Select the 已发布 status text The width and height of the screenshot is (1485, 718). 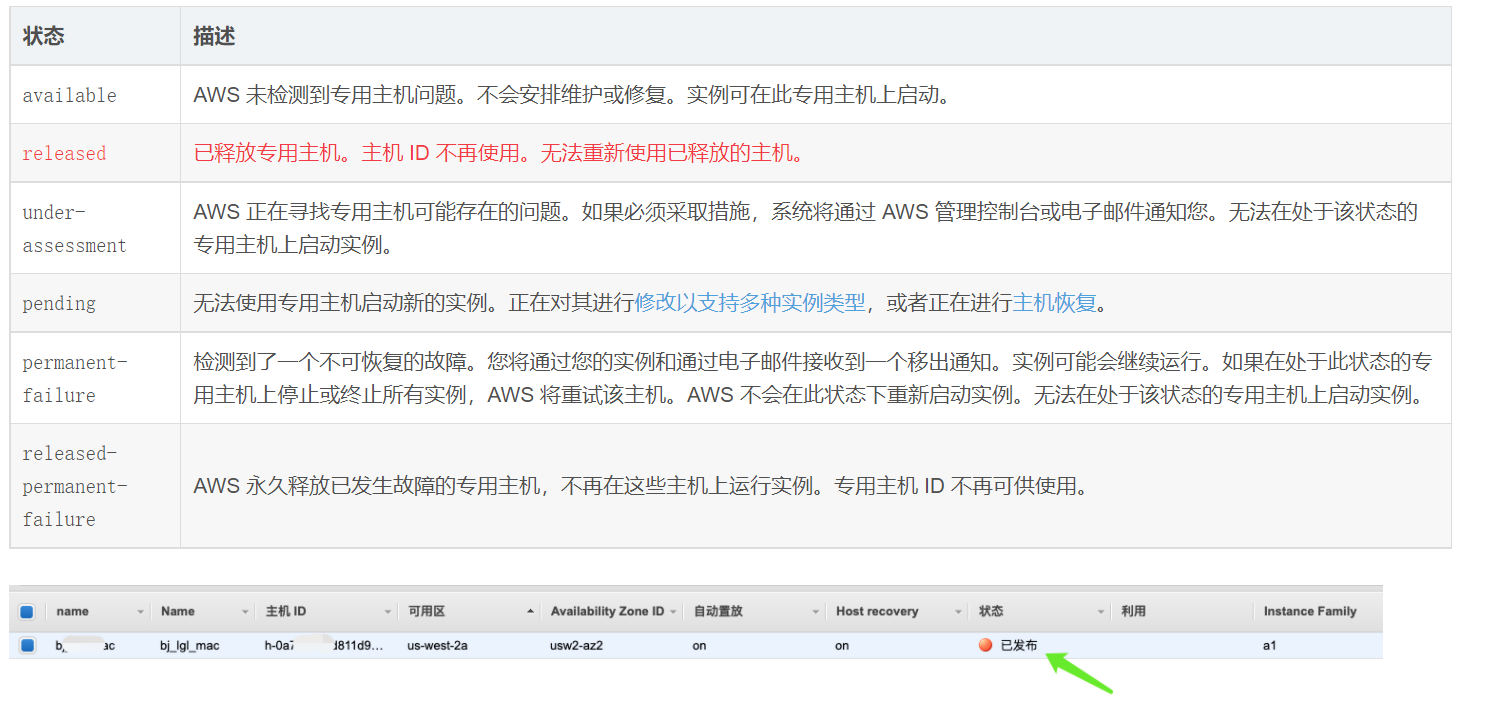(x=1019, y=646)
